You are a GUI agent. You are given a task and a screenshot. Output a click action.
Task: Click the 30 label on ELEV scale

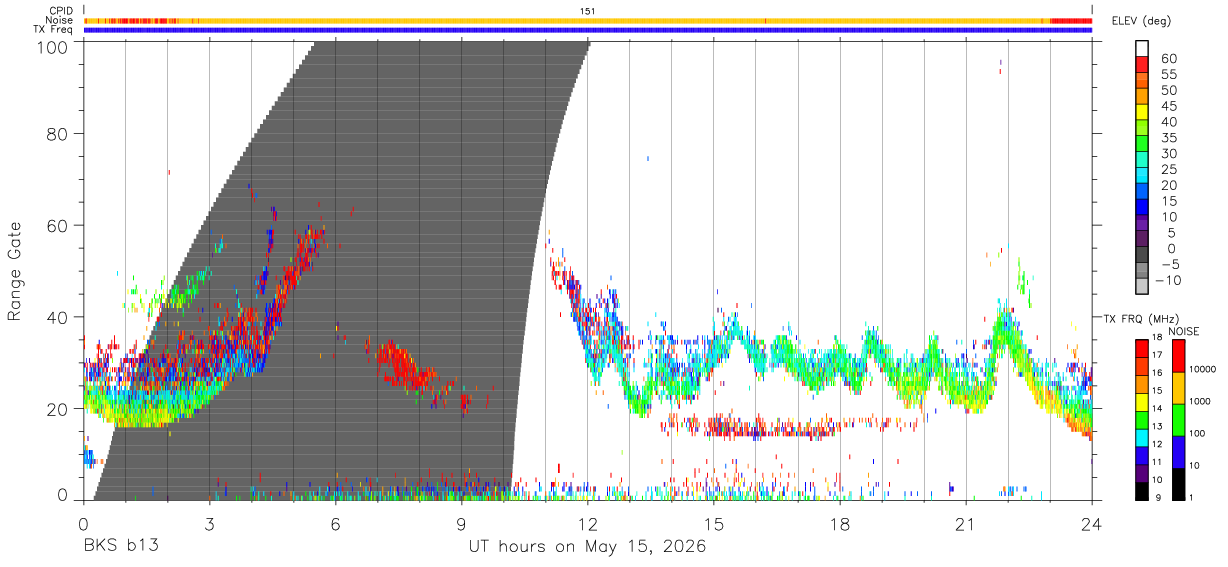pyautogui.click(x=1167, y=153)
